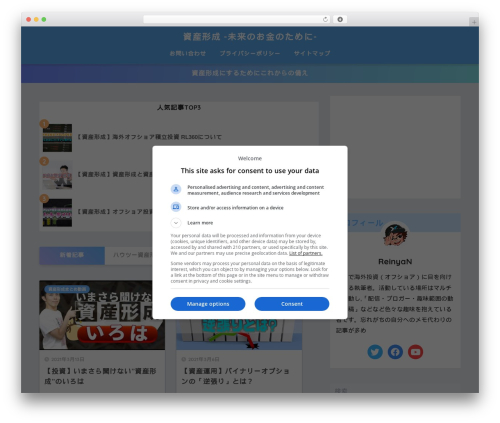Open the List of partners link
This screenshot has height=423, width=500.
point(305,253)
